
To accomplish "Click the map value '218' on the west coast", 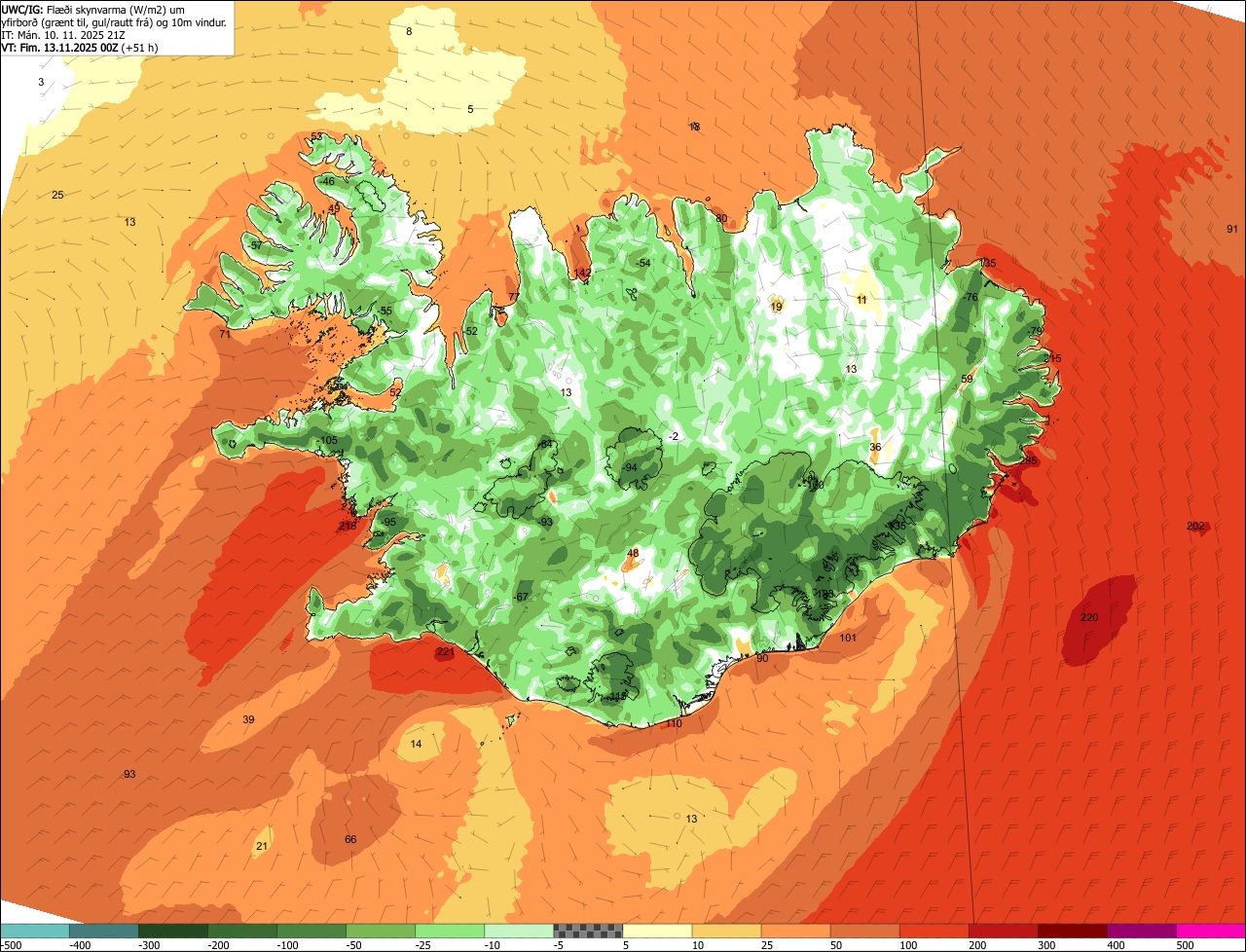I will 348,526.
